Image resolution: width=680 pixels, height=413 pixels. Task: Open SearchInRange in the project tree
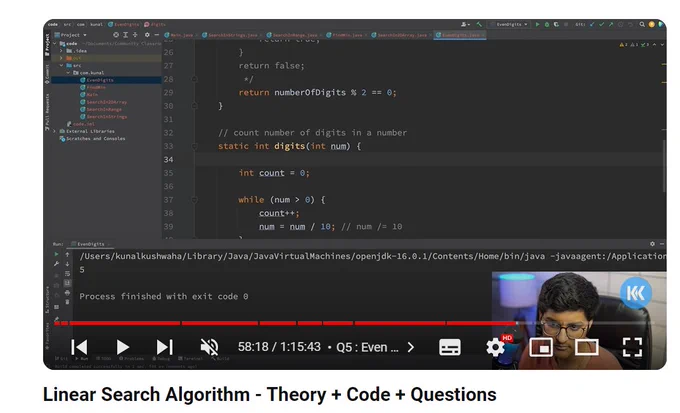tap(101, 109)
